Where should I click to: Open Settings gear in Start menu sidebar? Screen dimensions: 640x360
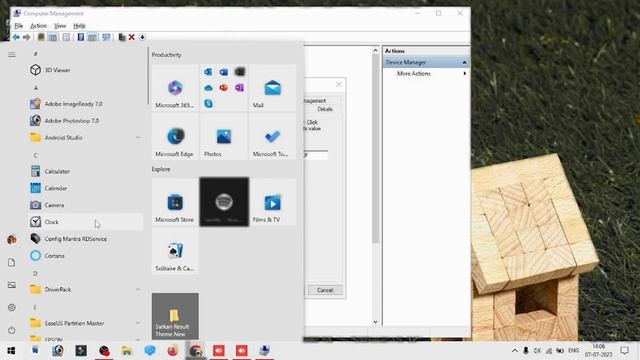(x=11, y=307)
